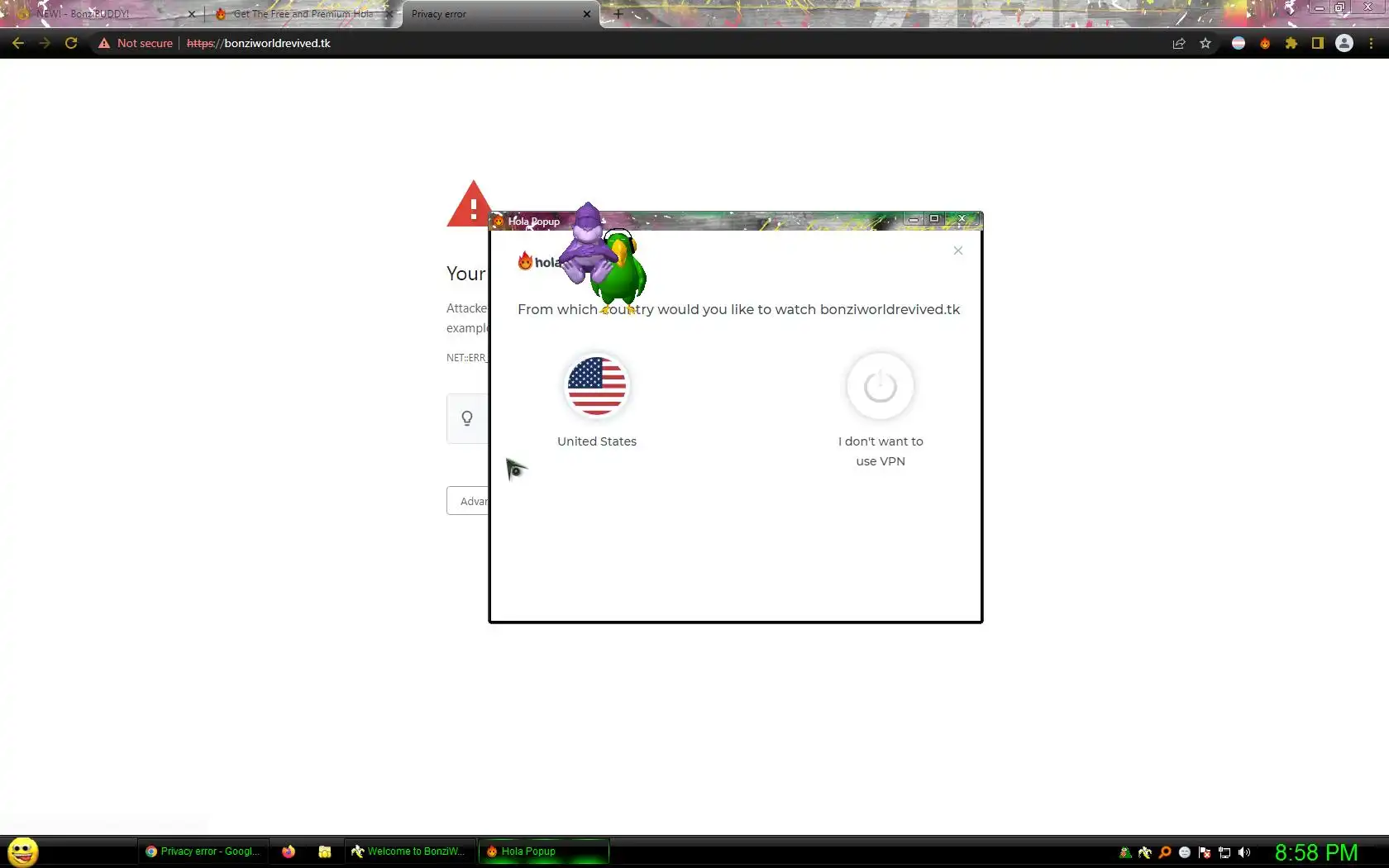
Task: Select the Hola Popup taskbar item
Action: click(543, 851)
